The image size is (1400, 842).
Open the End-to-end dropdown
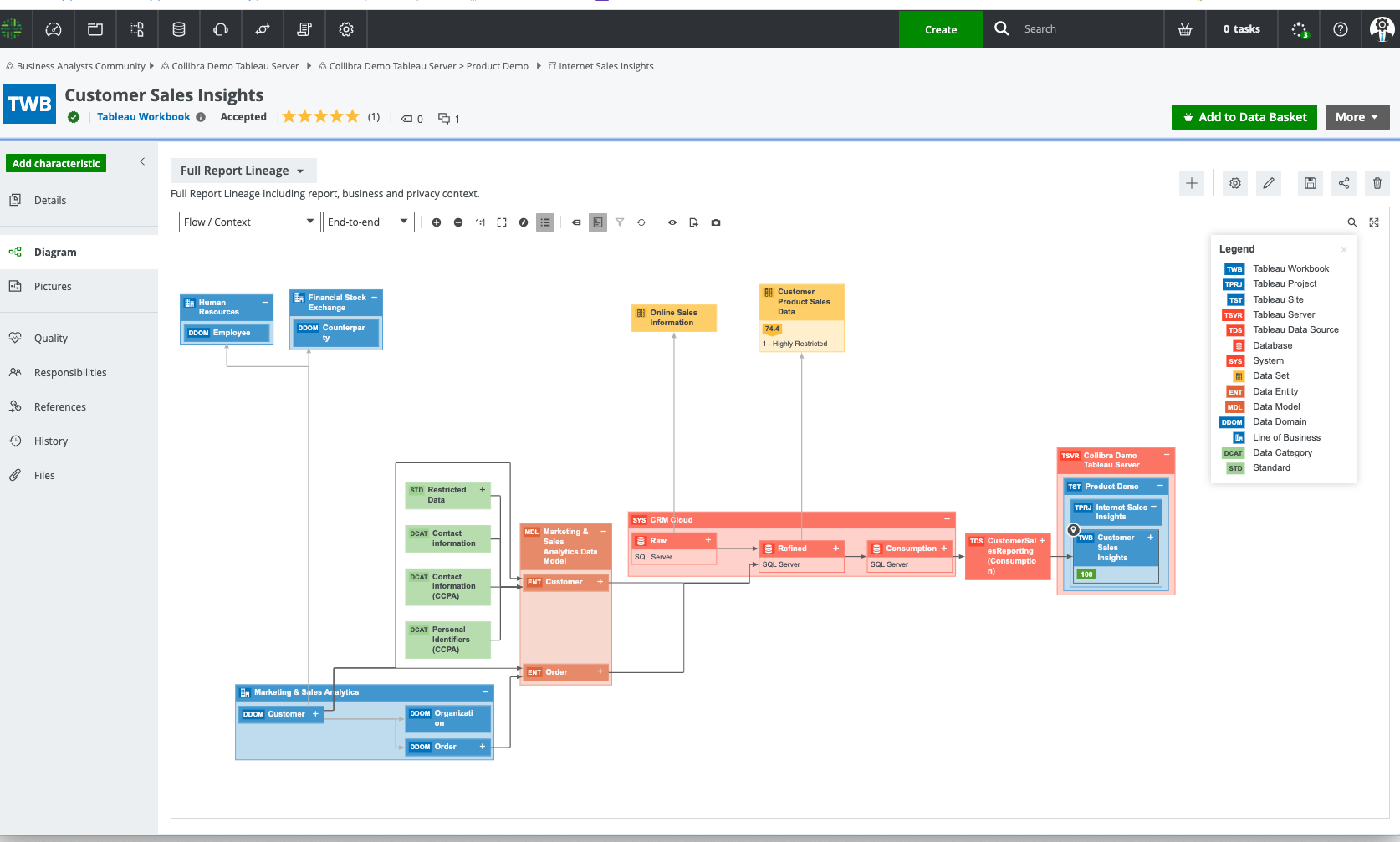(369, 222)
